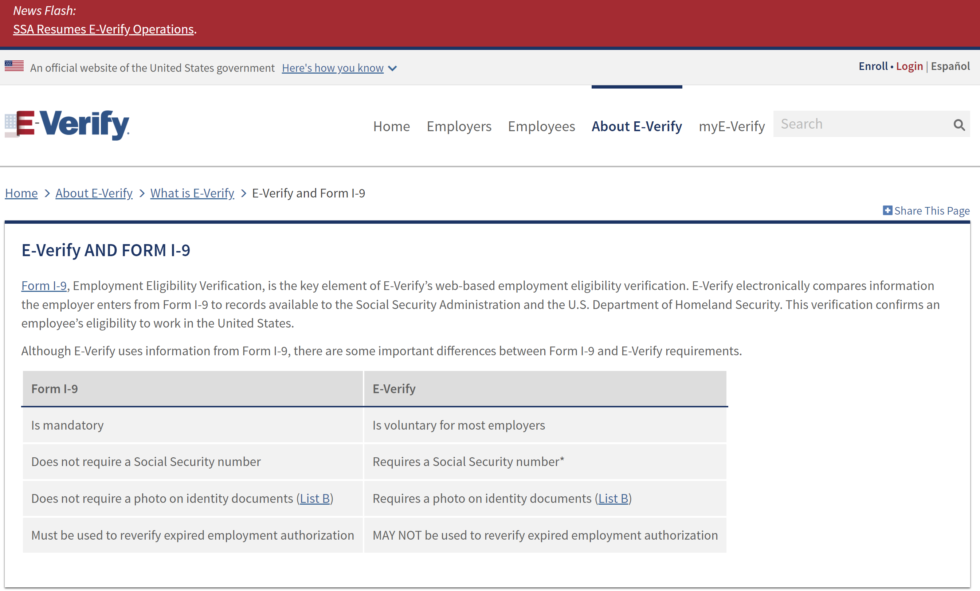Open the Employers menu
980x591 pixels.
coord(459,126)
